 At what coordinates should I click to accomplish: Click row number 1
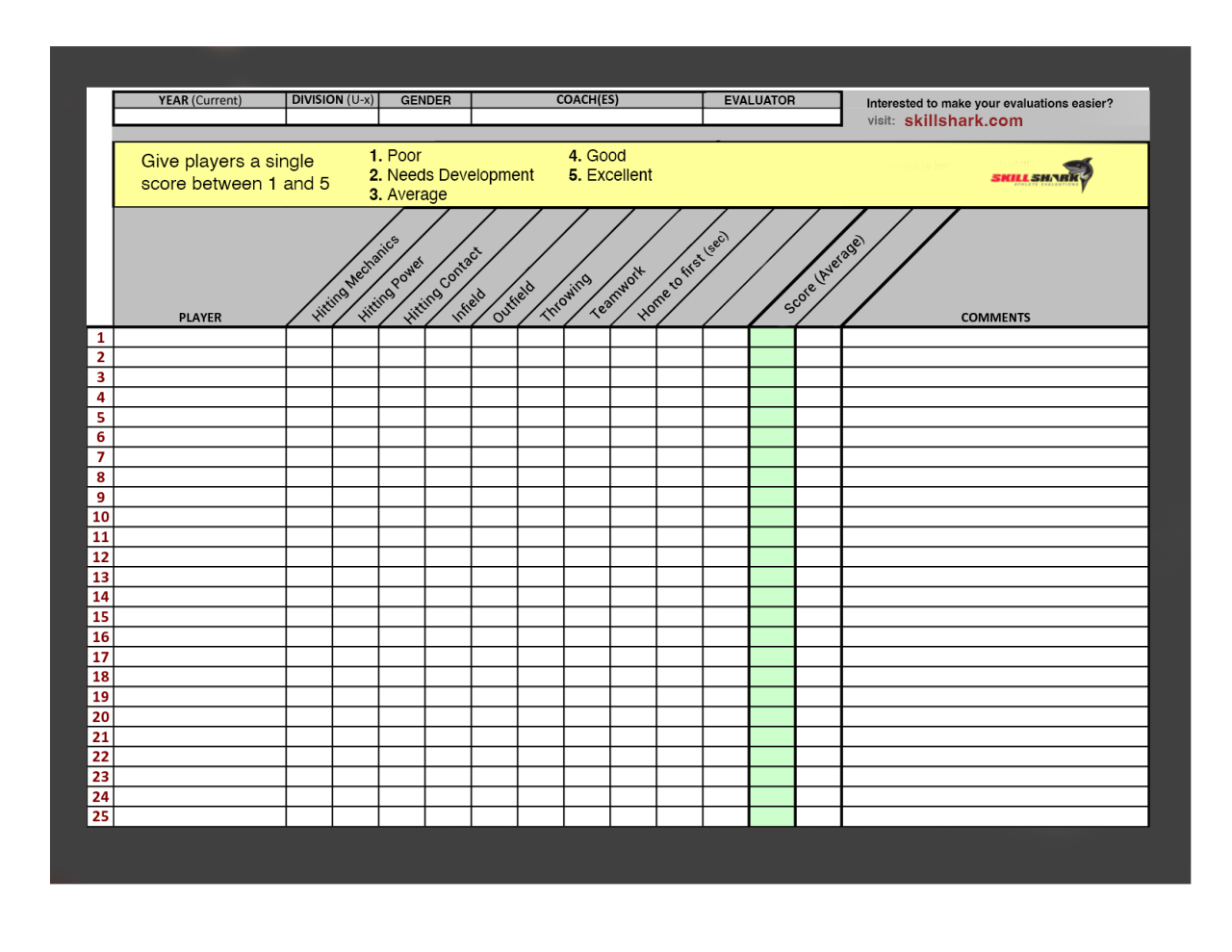tap(100, 338)
